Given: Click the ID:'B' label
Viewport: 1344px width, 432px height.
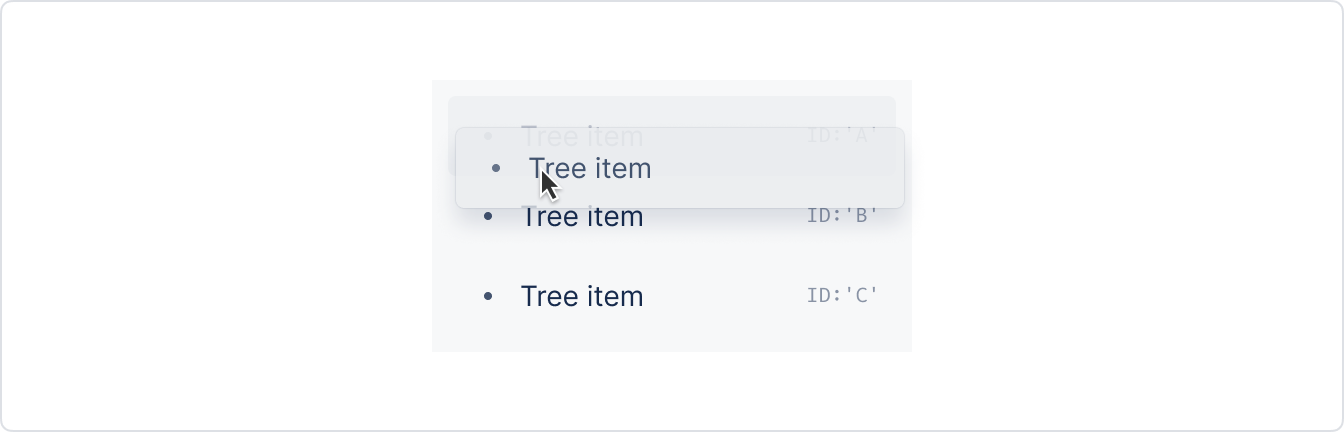Looking at the screenshot, I should pos(842,215).
